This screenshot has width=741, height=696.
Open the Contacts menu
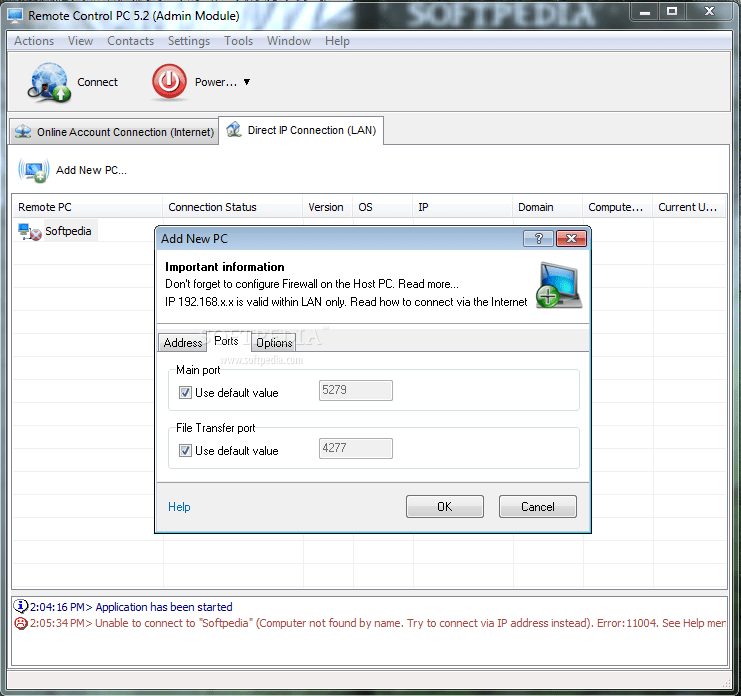tap(130, 41)
